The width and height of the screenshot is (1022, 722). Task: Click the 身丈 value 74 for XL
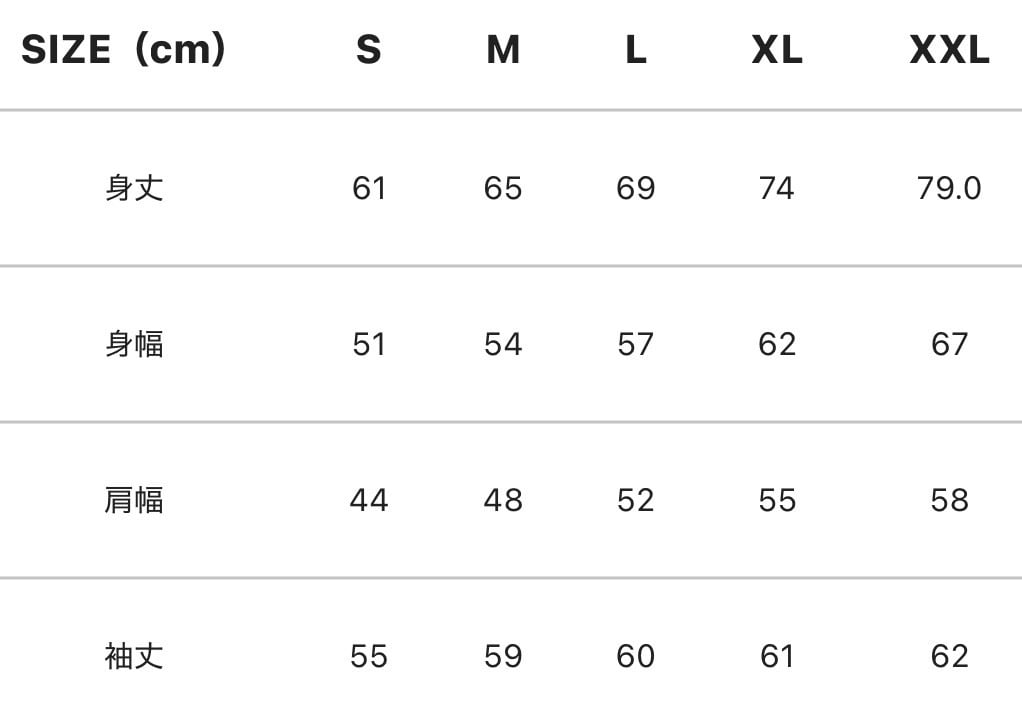click(777, 188)
